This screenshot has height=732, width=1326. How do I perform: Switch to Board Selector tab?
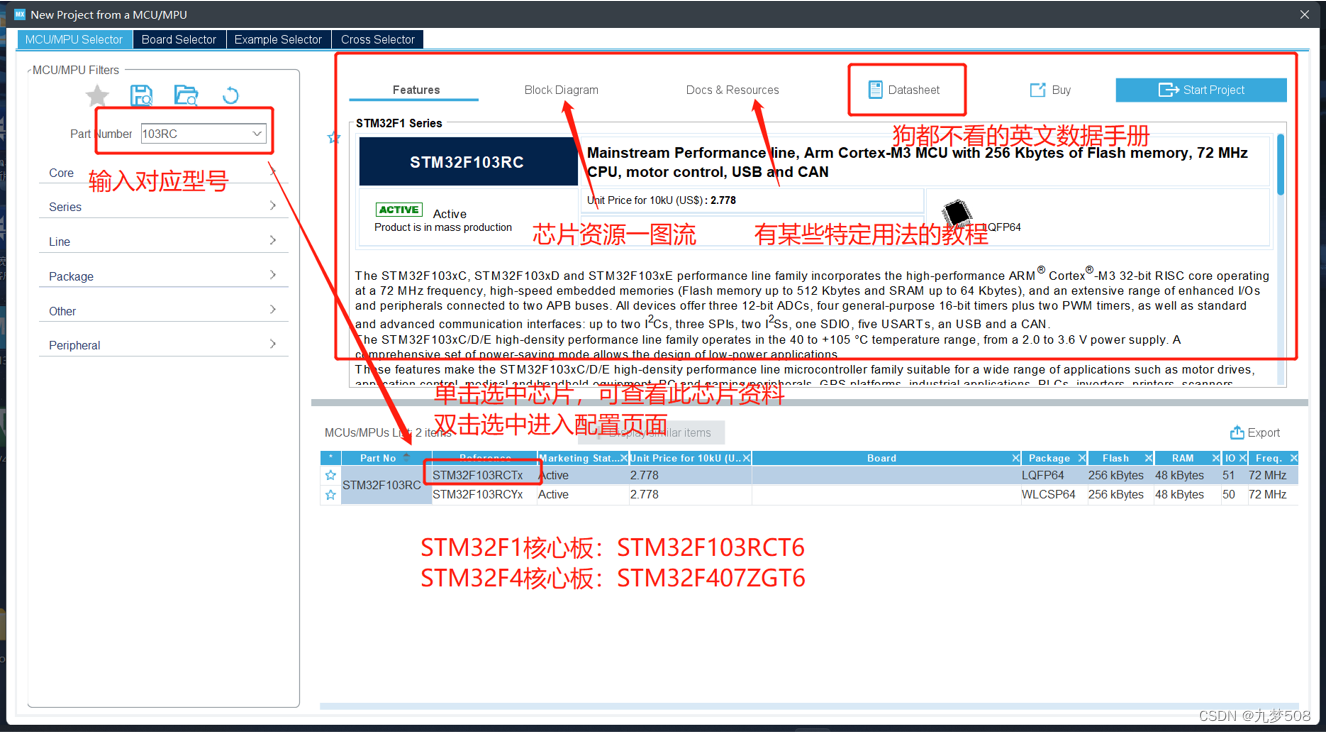pyautogui.click(x=179, y=40)
